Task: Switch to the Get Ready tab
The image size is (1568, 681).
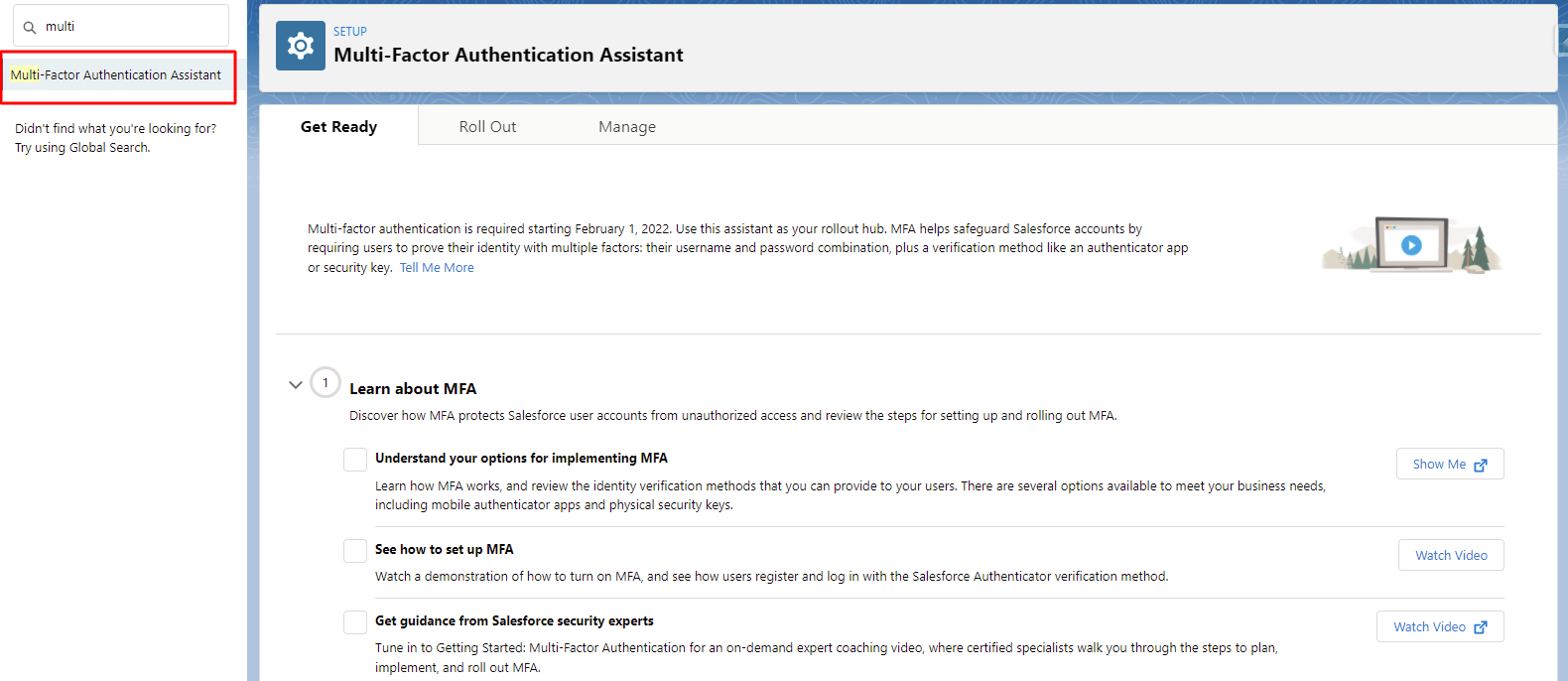Action: pos(338,126)
